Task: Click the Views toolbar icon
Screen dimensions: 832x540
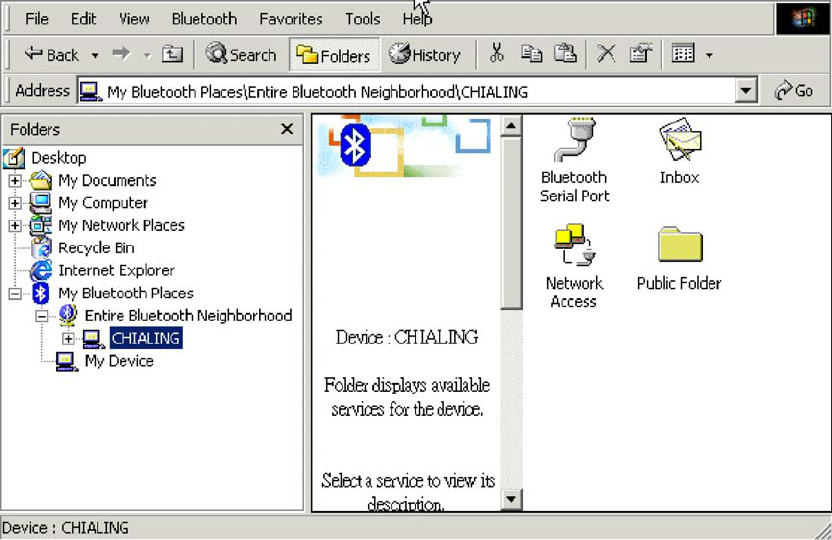Action: [683, 54]
